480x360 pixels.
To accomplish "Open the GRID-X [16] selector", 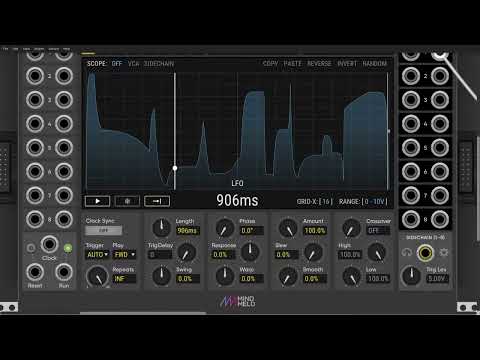I will click(x=315, y=201).
